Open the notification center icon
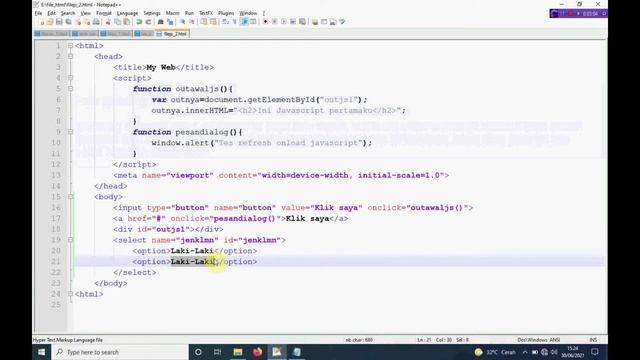This screenshot has width=640, height=360. click(595, 352)
